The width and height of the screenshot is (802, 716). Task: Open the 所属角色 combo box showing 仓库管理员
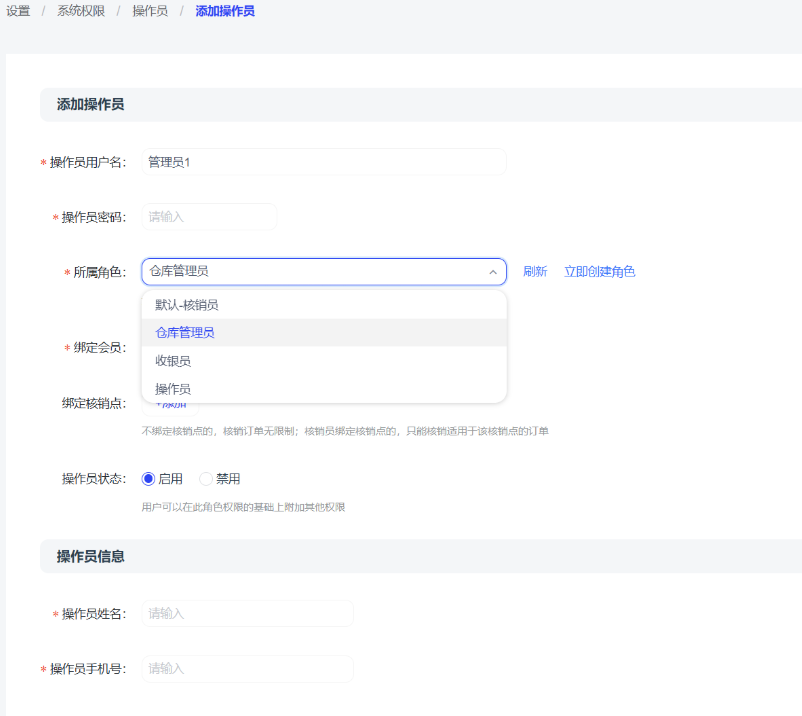coord(310,272)
